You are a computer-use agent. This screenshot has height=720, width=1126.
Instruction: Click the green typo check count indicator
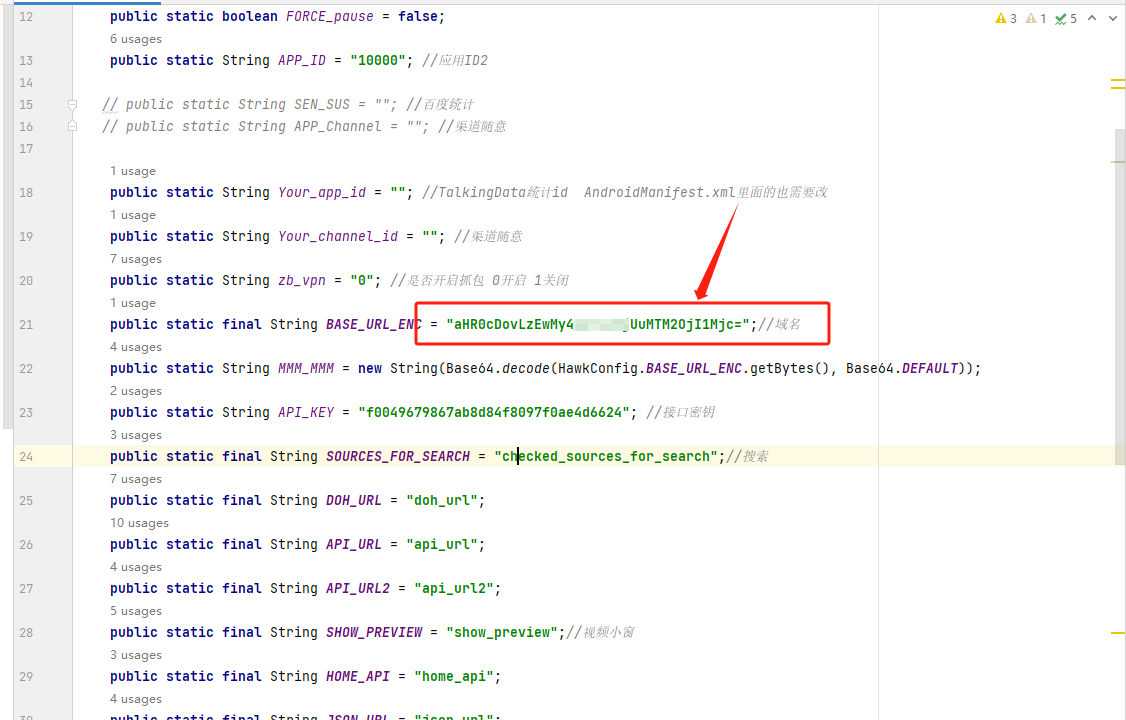point(1065,19)
